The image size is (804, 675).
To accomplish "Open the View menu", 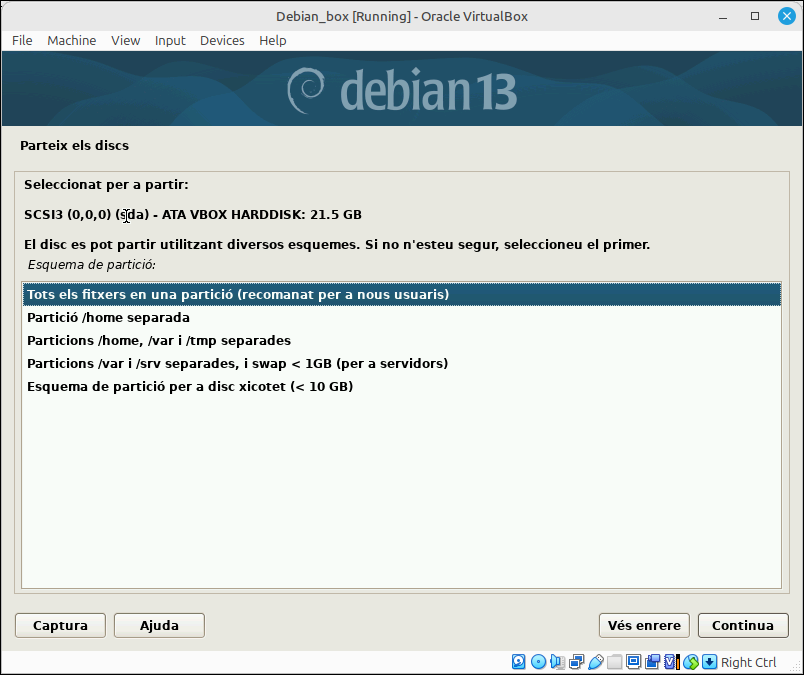I will pos(126,41).
